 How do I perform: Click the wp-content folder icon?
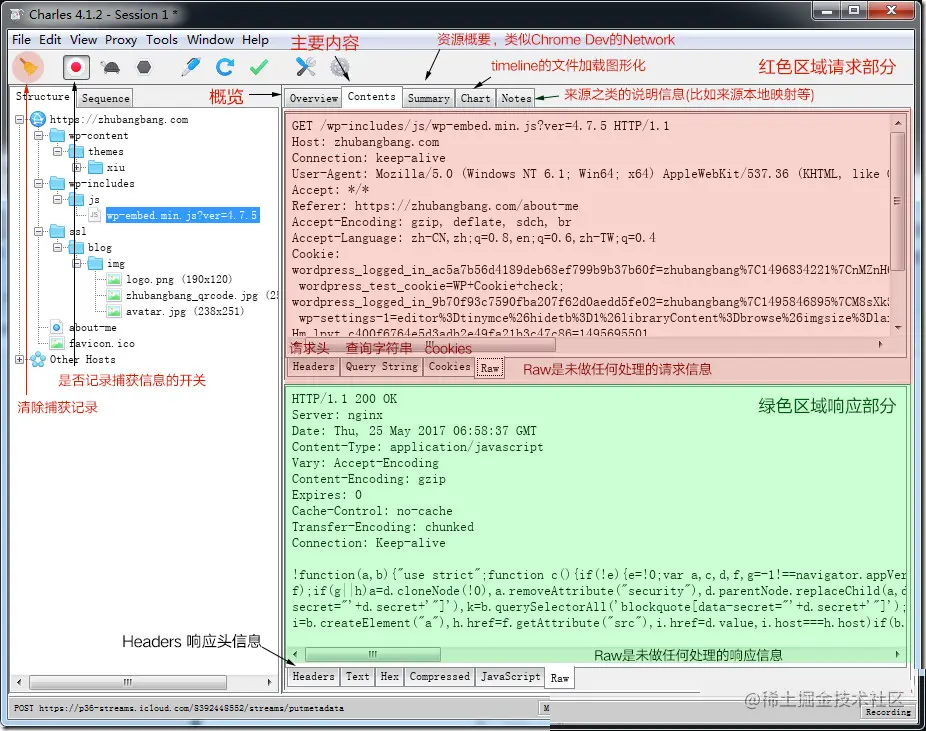57,135
